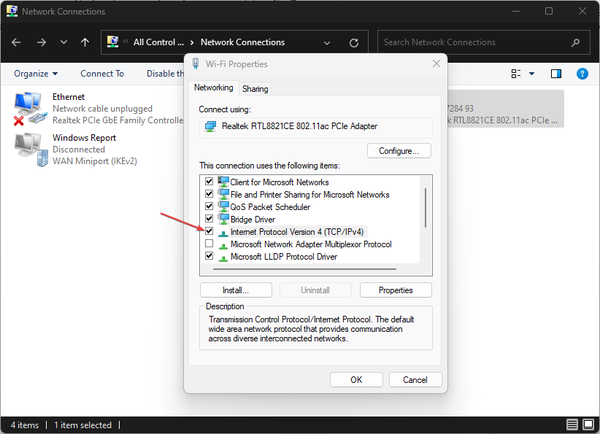Close the Wi-Fi Properties dialog
600x434 pixels.
pyautogui.click(x=436, y=64)
